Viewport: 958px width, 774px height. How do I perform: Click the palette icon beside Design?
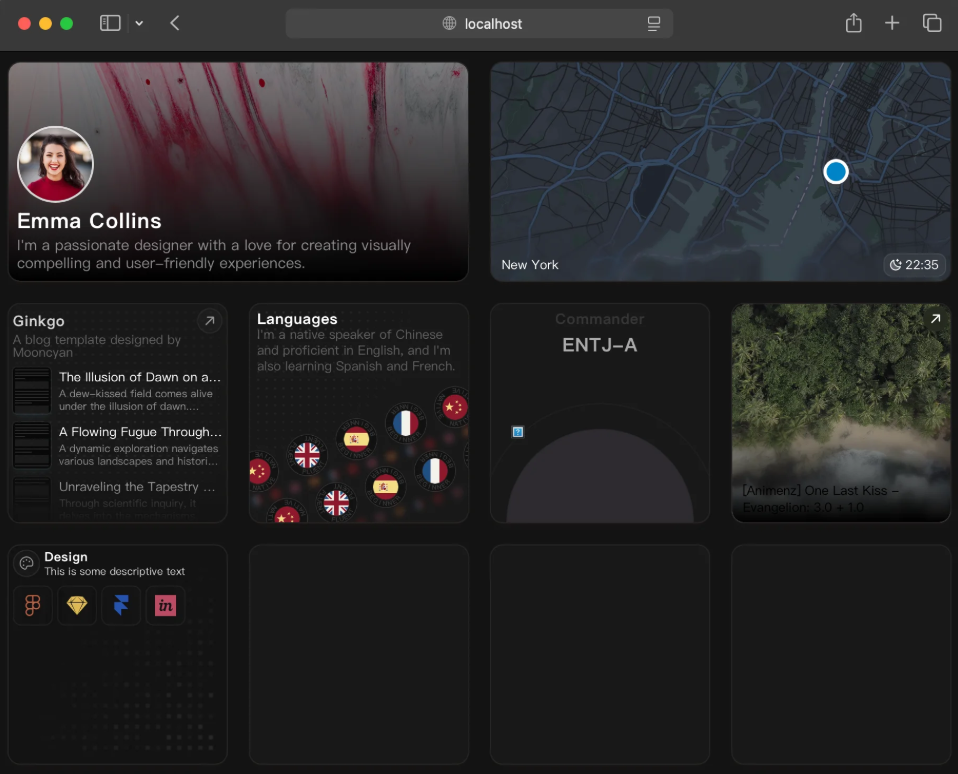tap(27, 563)
